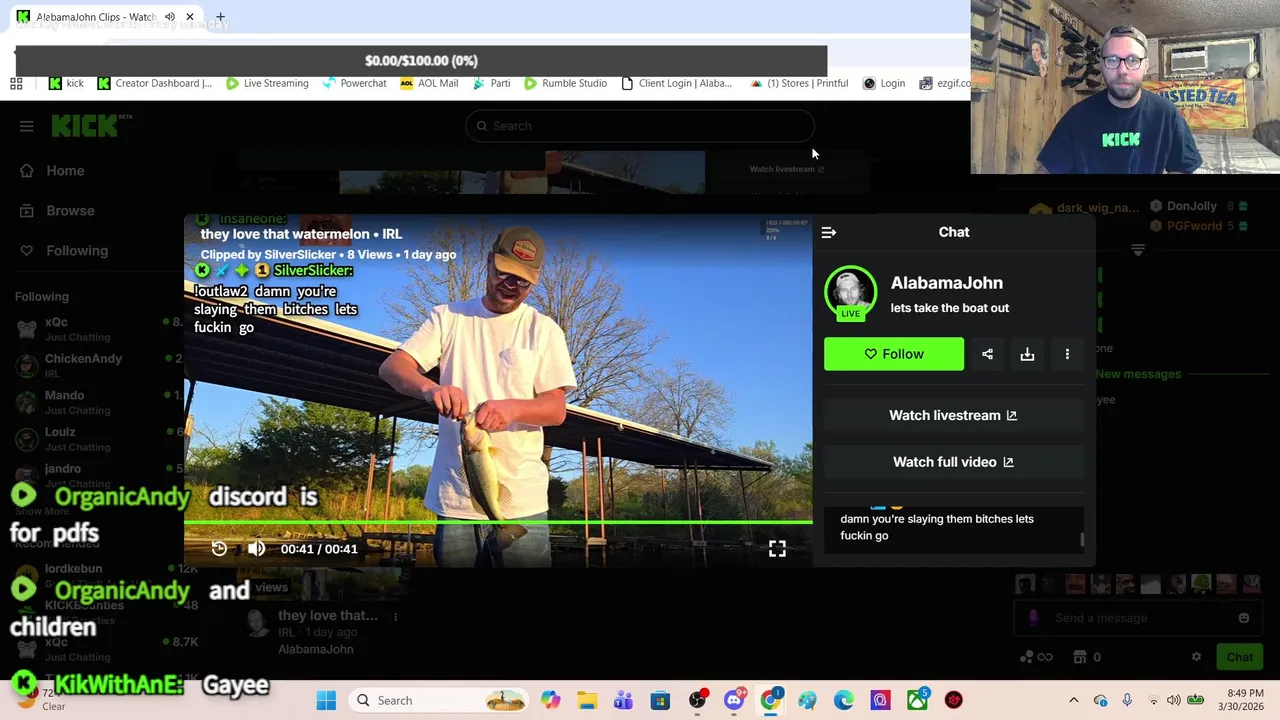The image size is (1280, 720).
Task: Open the AOL Mail bookmark
Action: [x=429, y=84]
